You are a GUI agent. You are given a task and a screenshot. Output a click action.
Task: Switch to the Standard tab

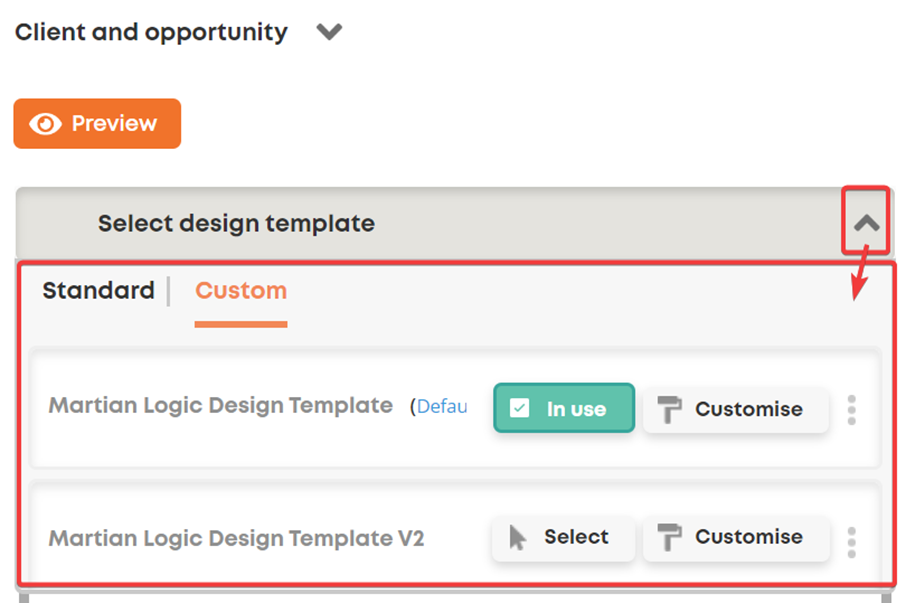(x=98, y=291)
